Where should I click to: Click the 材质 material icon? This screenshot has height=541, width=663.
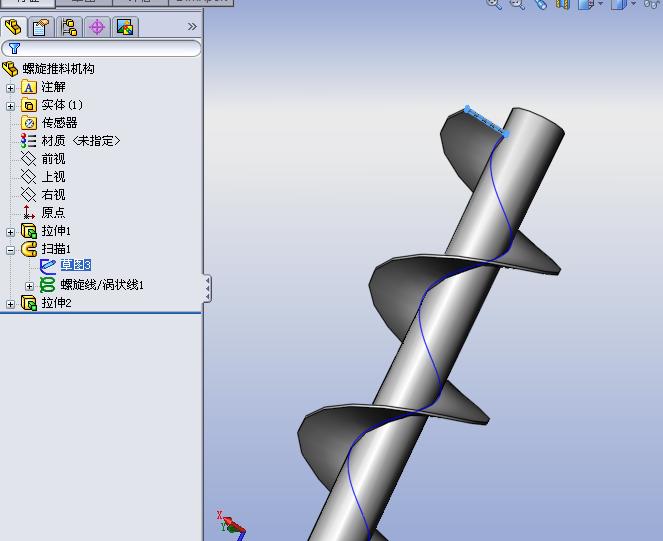[x=29, y=141]
